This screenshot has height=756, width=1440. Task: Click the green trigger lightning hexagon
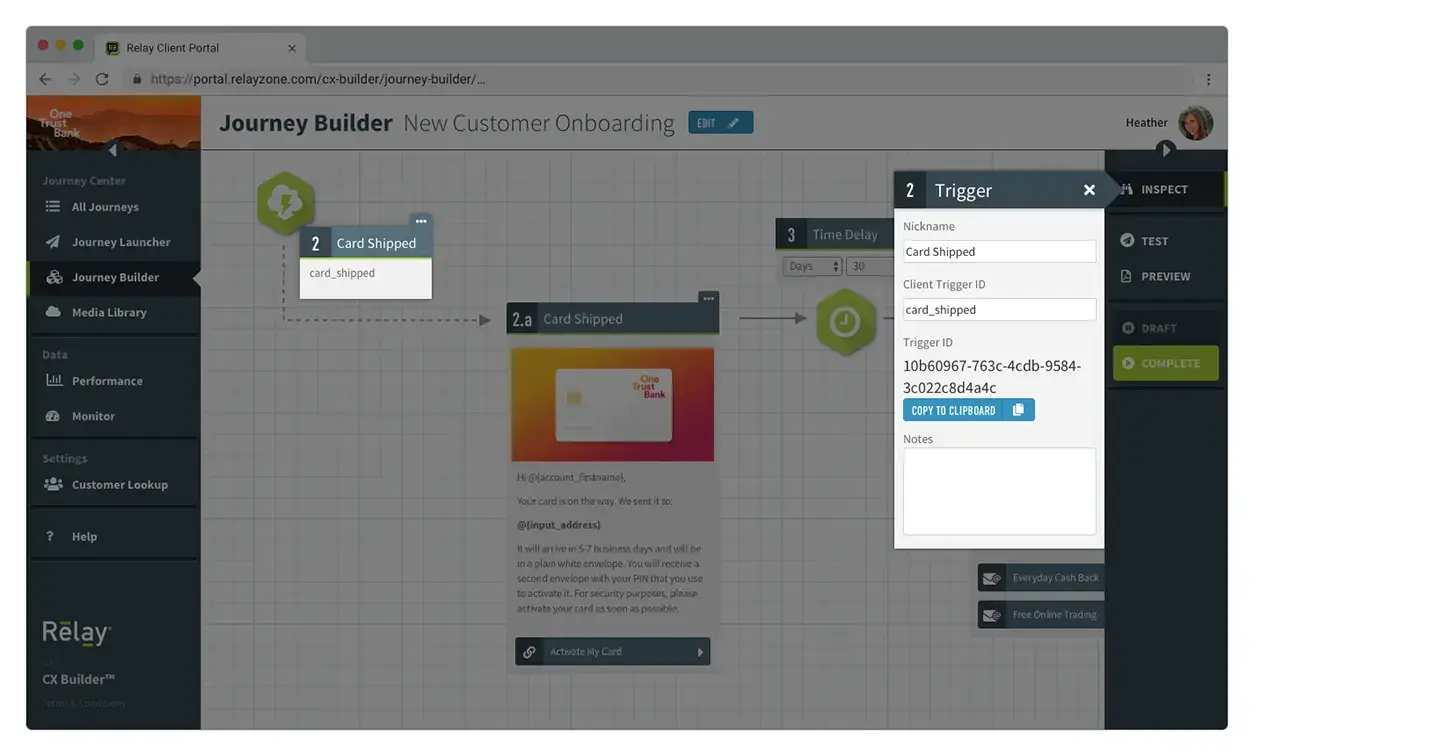(x=286, y=203)
